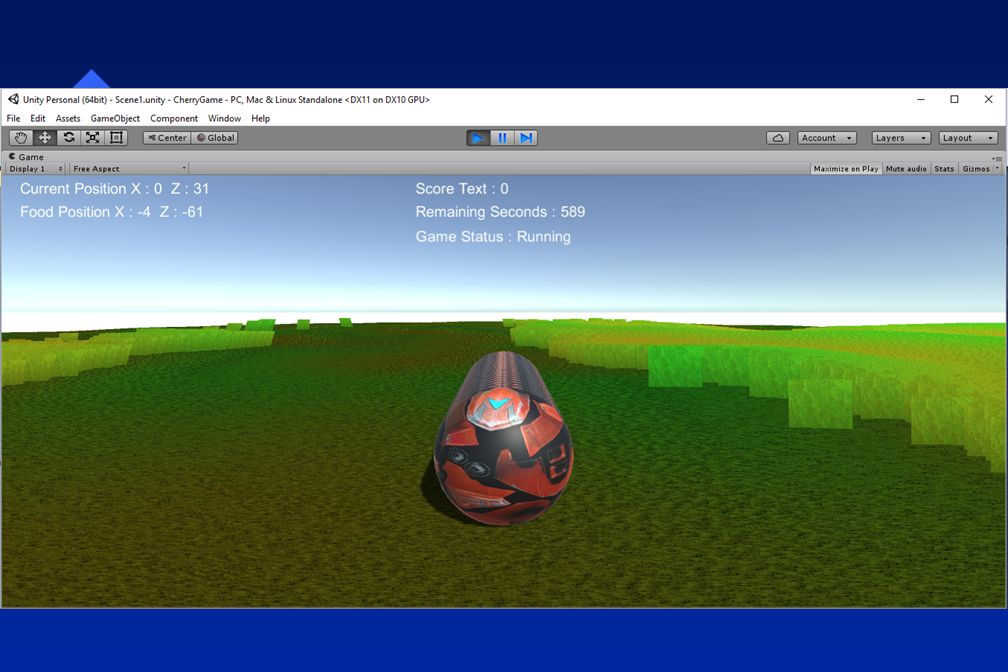Image resolution: width=1008 pixels, height=672 pixels.
Task: Open the File menu
Action: [14, 118]
